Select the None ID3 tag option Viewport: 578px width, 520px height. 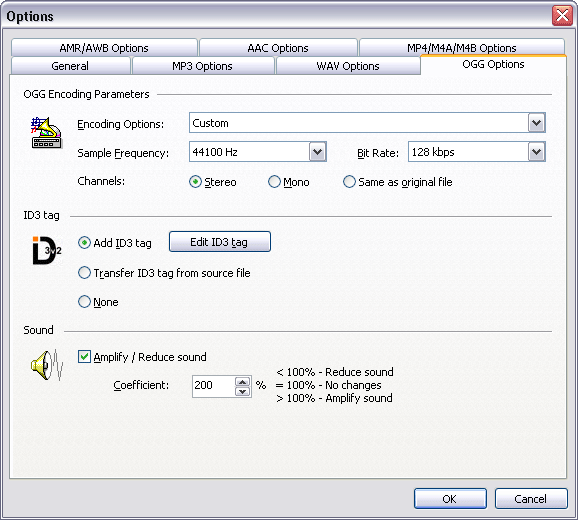click(x=84, y=302)
